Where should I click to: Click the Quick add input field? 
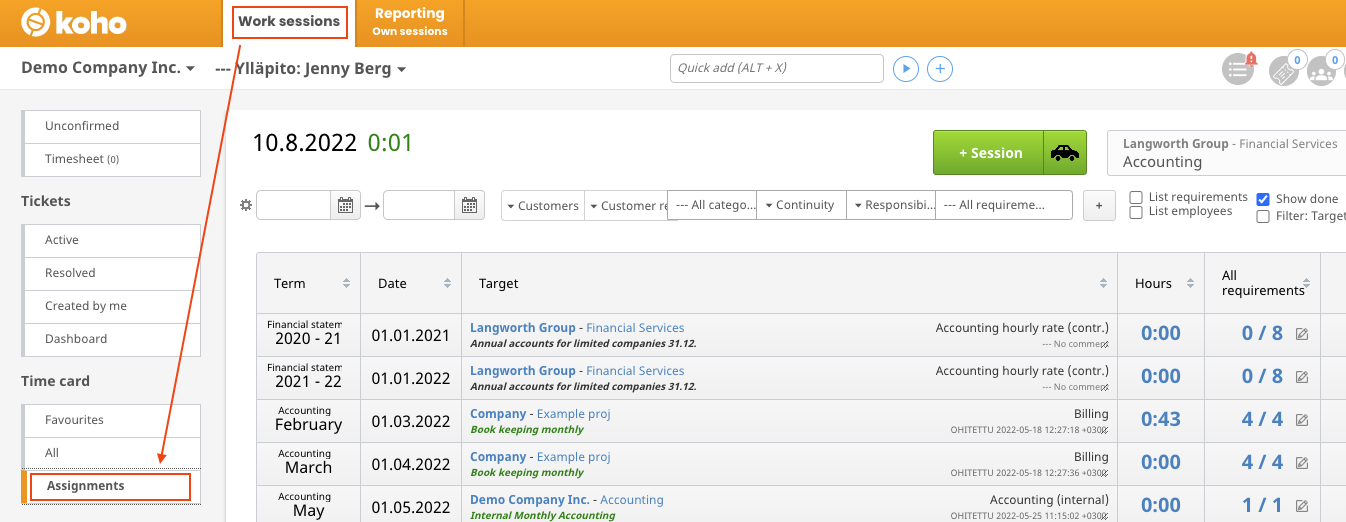[777, 68]
